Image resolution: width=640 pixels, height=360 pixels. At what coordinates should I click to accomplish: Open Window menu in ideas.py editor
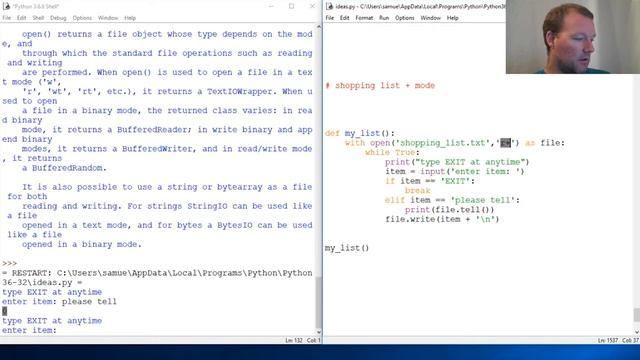[x=430, y=18]
